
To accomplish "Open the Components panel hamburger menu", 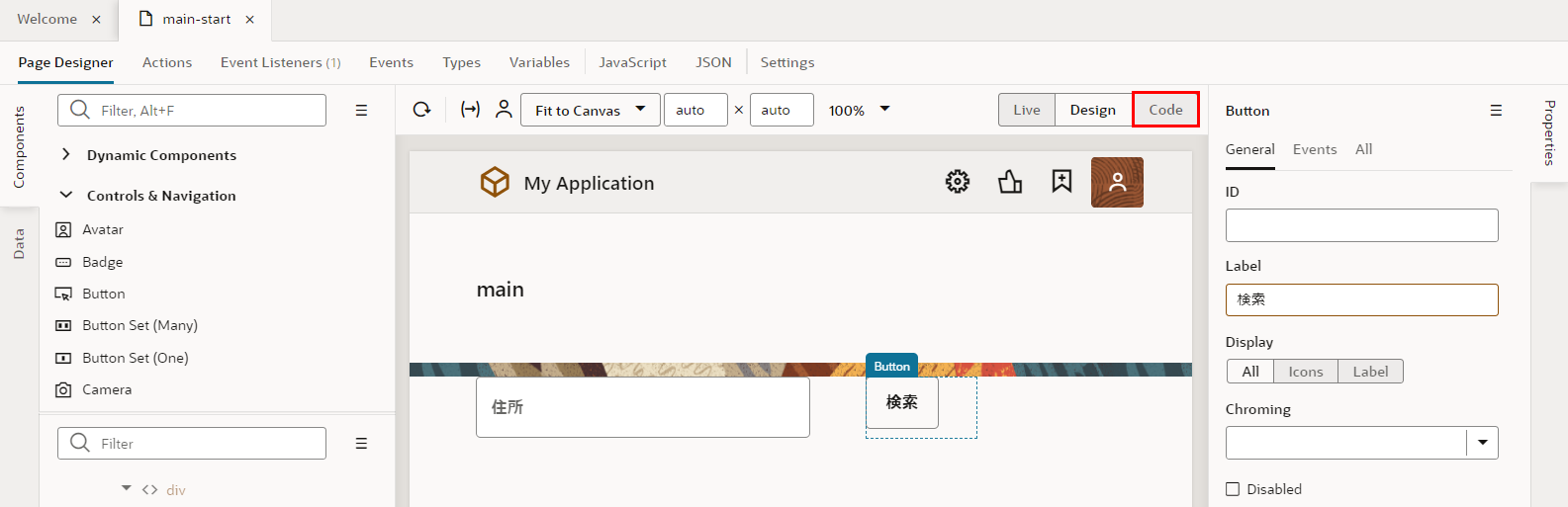I will [x=361, y=111].
